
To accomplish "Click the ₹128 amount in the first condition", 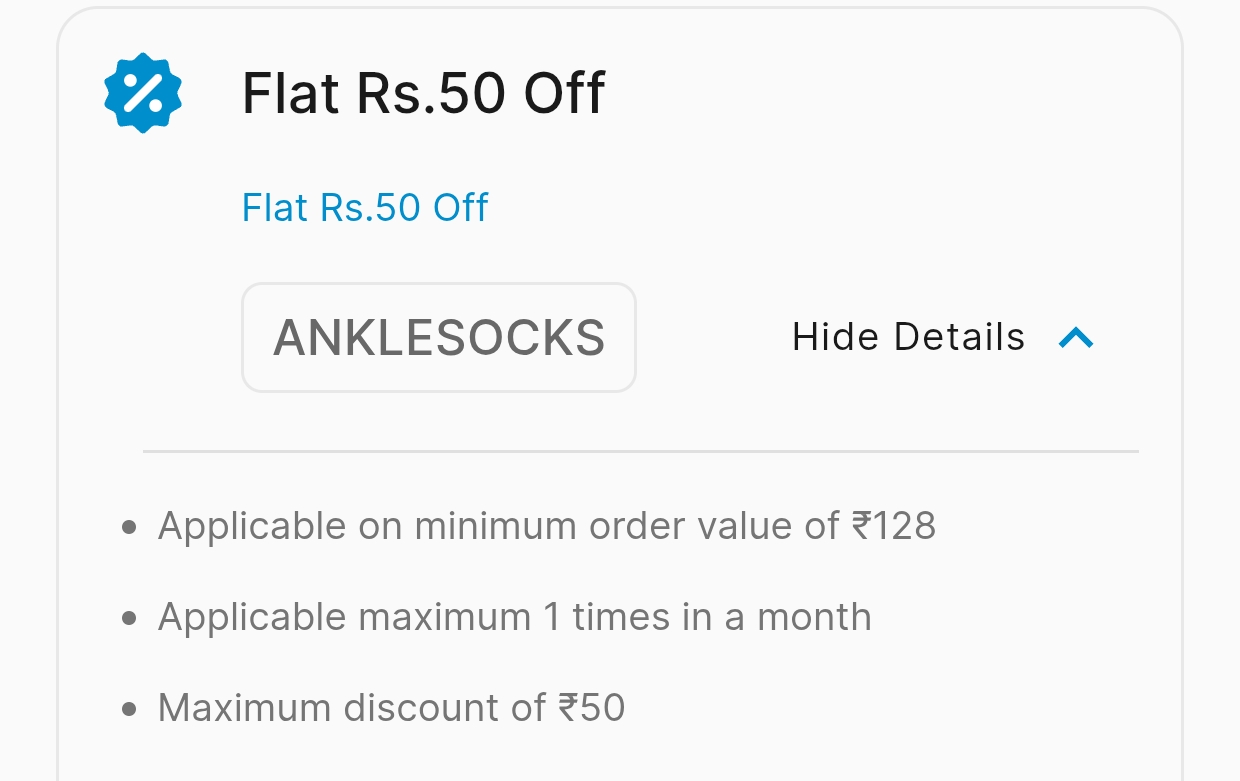I will 893,526.
